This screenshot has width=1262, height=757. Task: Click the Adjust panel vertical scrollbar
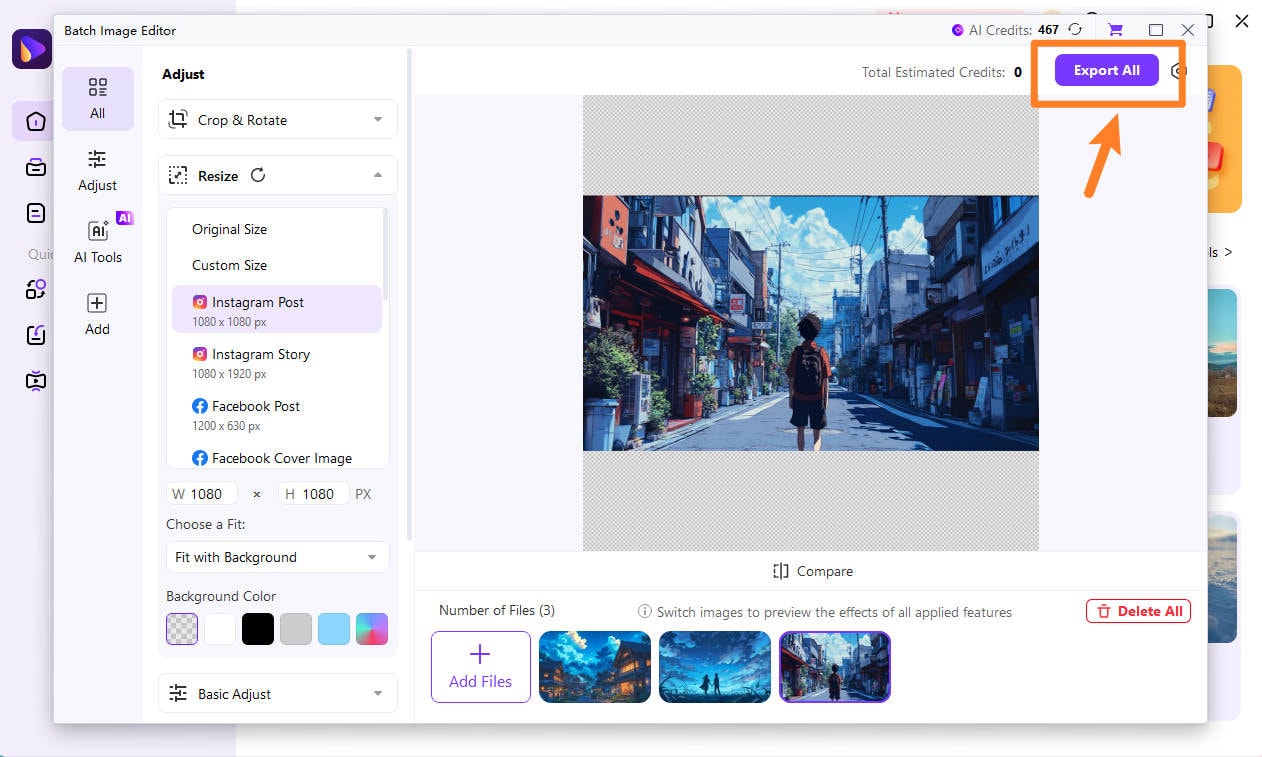409,295
